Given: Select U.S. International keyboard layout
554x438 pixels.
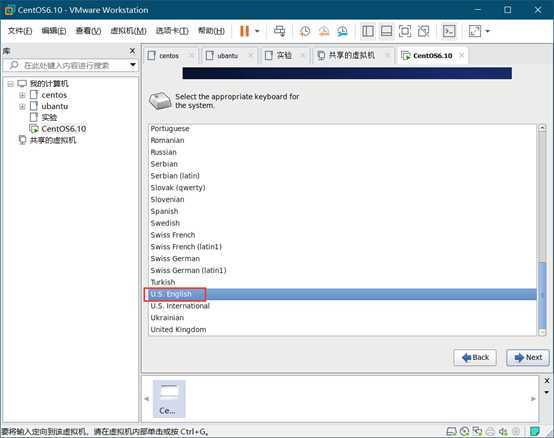Looking at the screenshot, I should (x=342, y=306).
